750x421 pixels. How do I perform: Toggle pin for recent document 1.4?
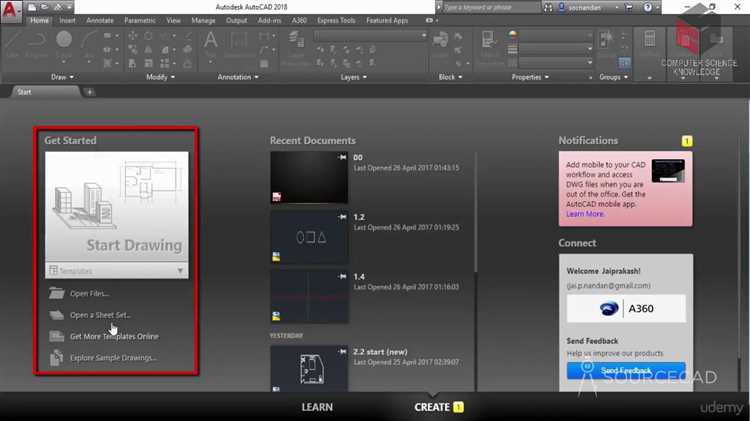(x=342, y=277)
